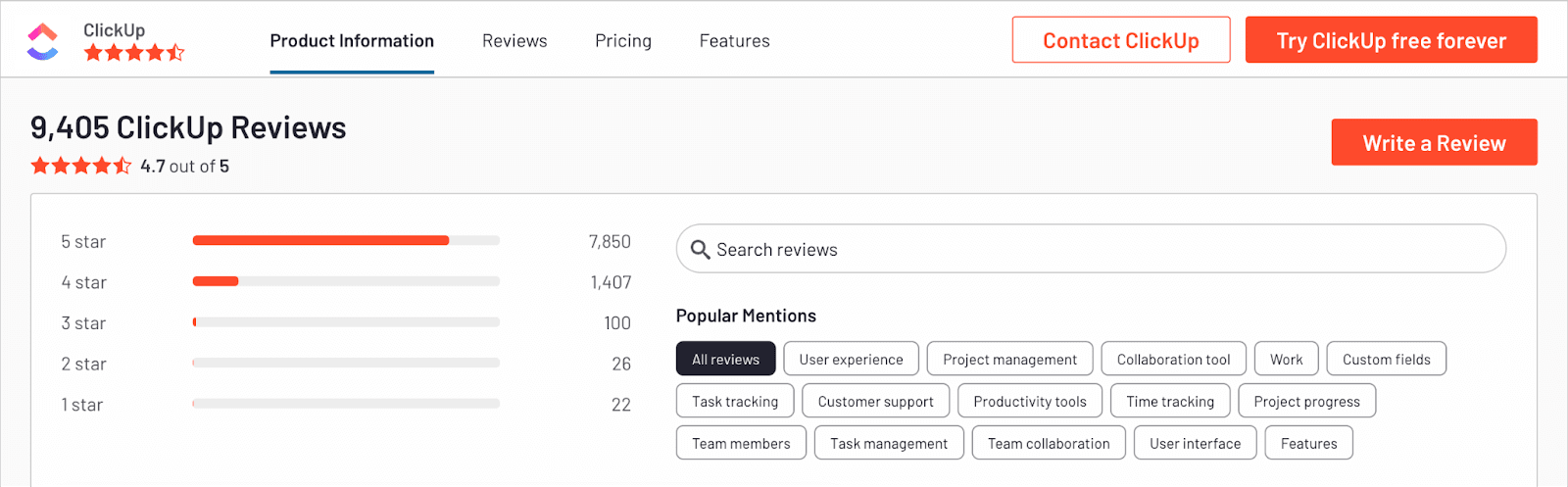Go to the Features tab
This screenshot has width=1568, height=487.
735,40
